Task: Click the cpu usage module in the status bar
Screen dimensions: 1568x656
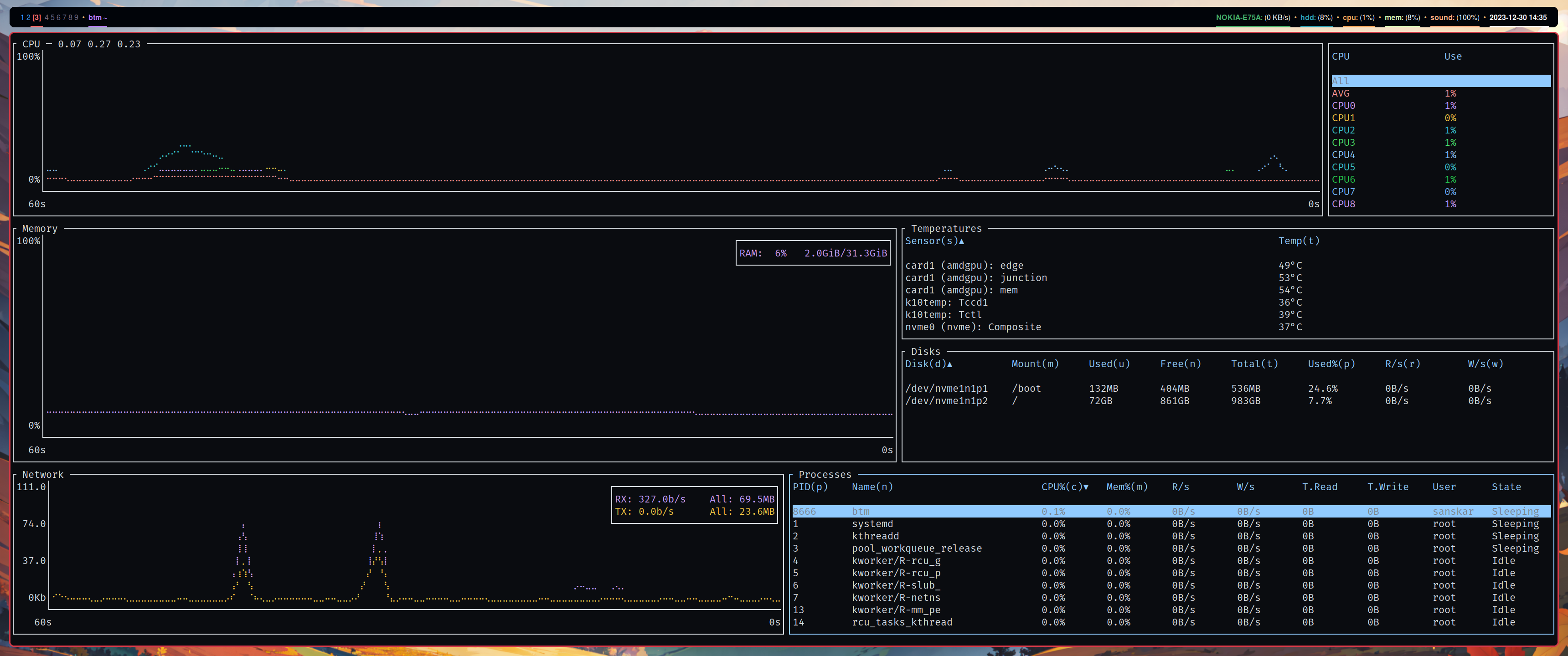Action: [1359, 18]
